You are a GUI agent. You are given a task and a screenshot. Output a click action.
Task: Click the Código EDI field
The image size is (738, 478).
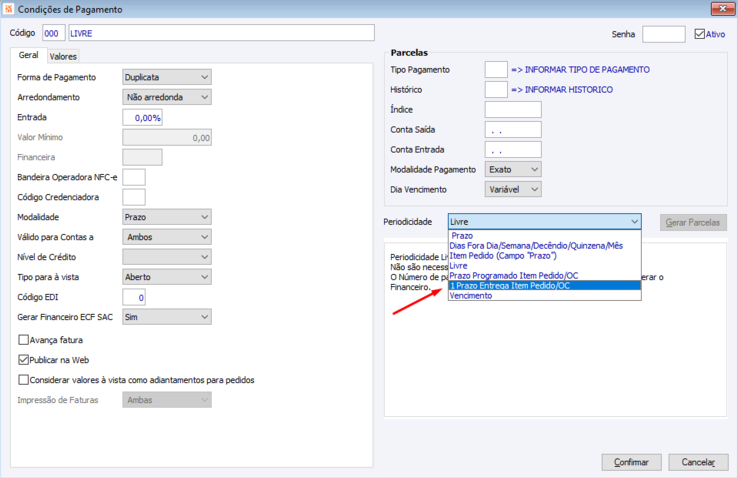click(x=134, y=297)
